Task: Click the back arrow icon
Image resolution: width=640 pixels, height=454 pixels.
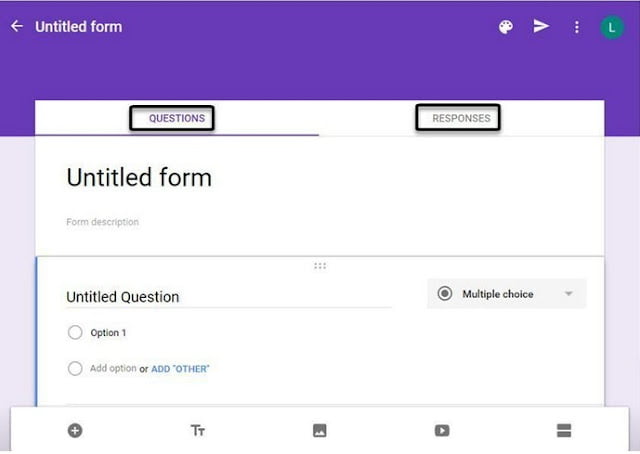Action: point(16,26)
